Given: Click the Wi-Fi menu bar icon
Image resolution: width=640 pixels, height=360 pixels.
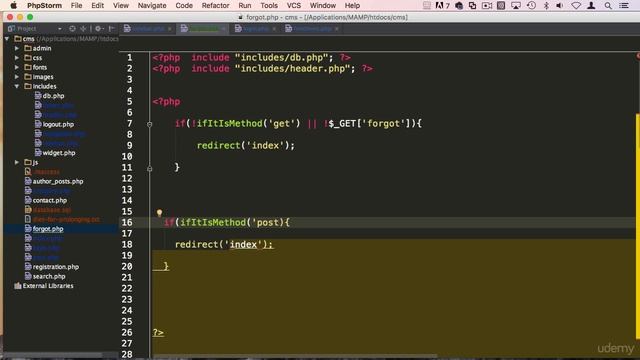Looking at the screenshot, I should [x=576, y=6].
